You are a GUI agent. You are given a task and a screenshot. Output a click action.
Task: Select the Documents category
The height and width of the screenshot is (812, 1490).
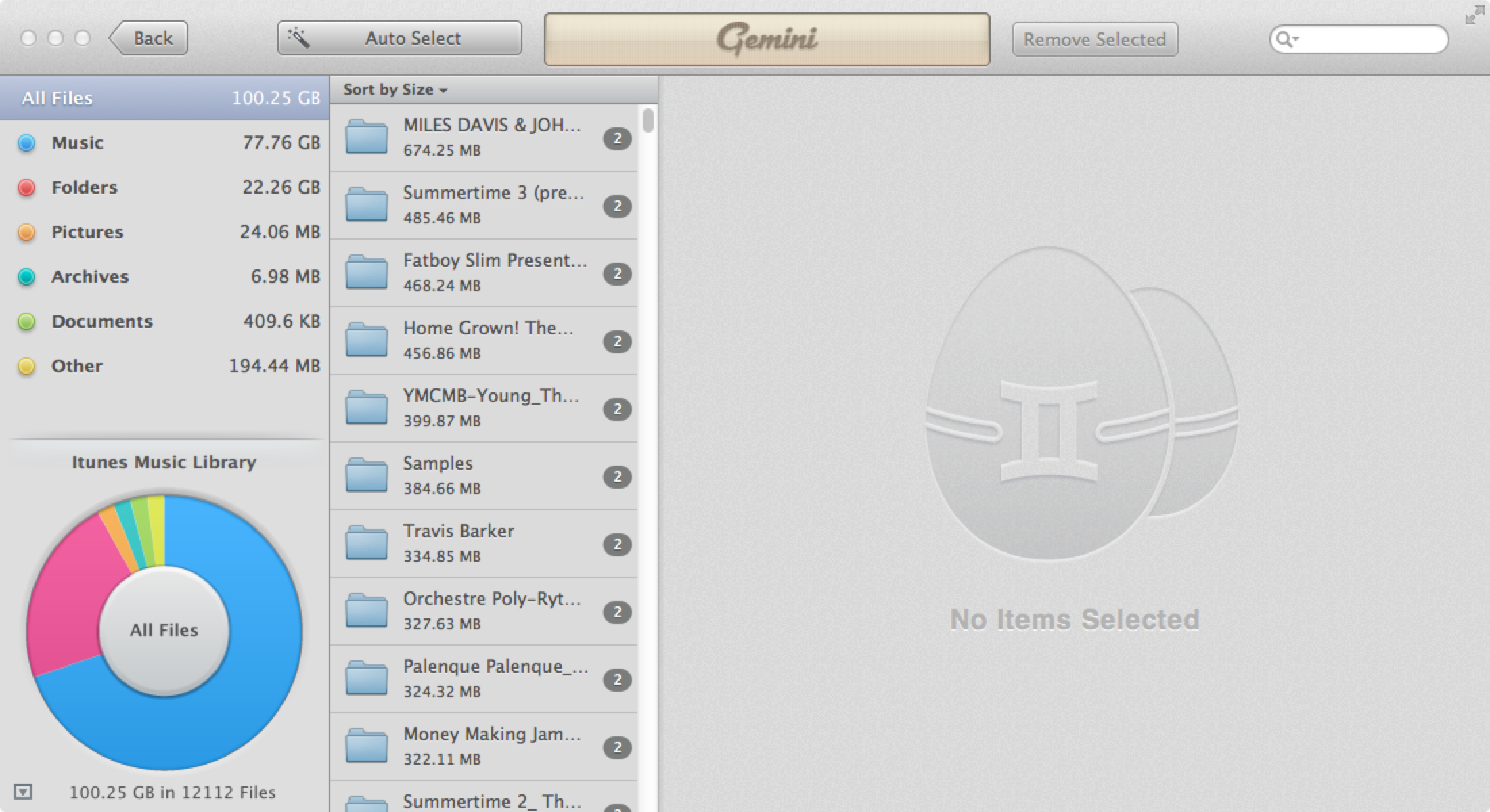164,321
